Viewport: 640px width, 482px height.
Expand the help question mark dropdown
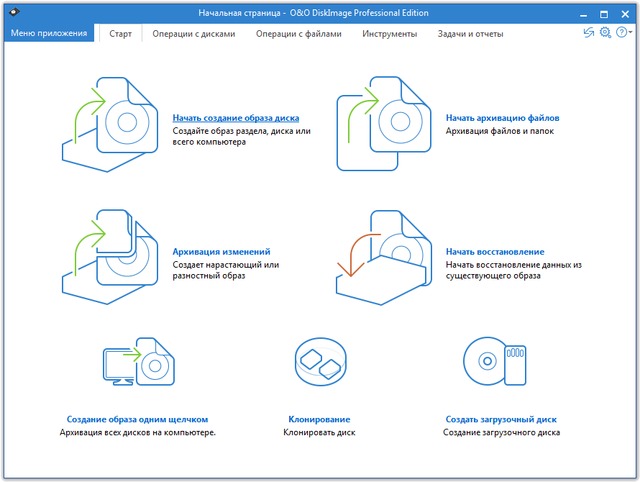coord(624,34)
